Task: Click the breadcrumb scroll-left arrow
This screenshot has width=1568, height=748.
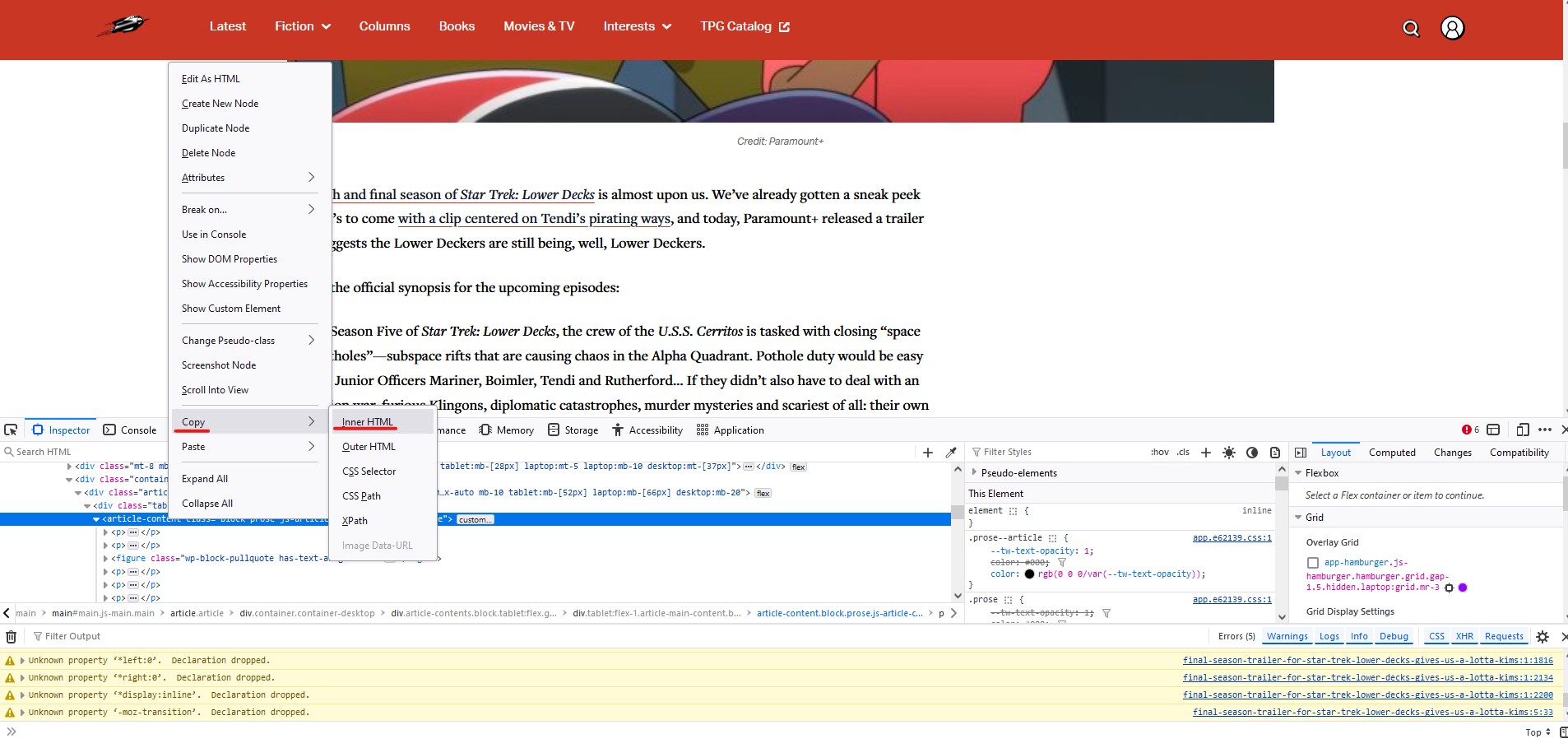Action: [7, 613]
